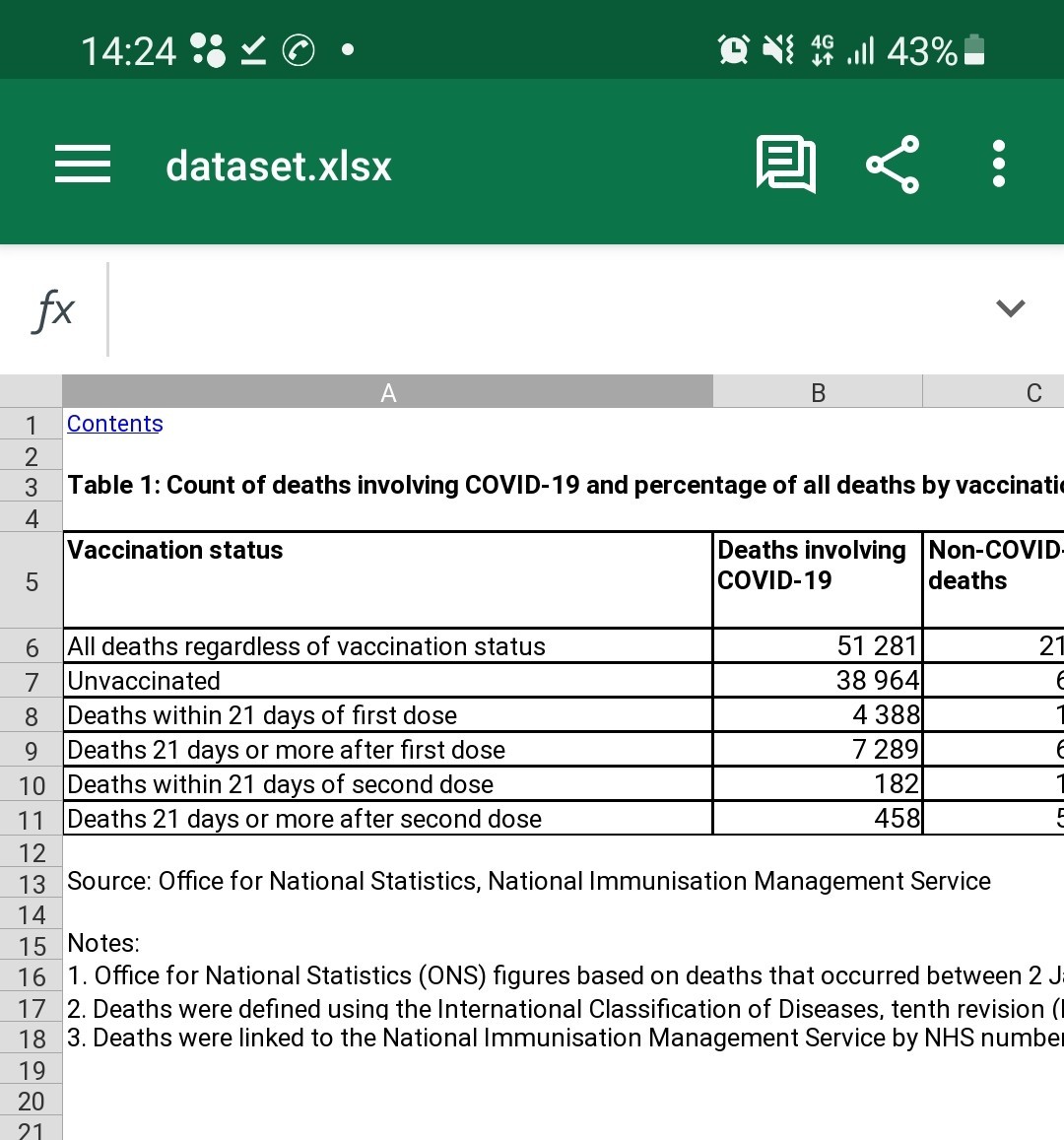This screenshot has width=1064, height=1140.
Task: Select row 6 header
Action: 32,646
